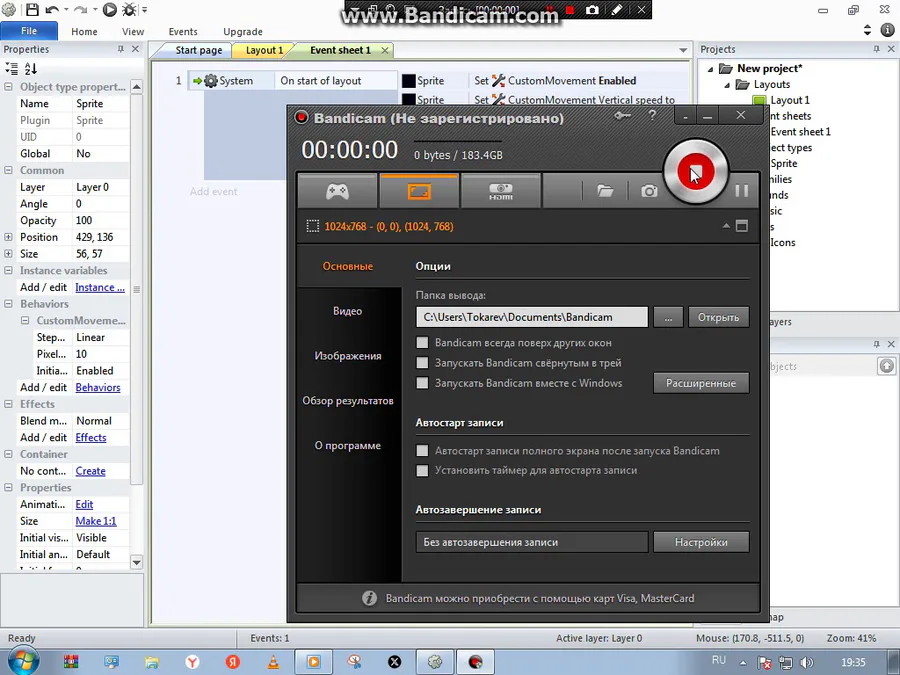Open the 'Видео' settings tab
900x675 pixels.
click(348, 311)
